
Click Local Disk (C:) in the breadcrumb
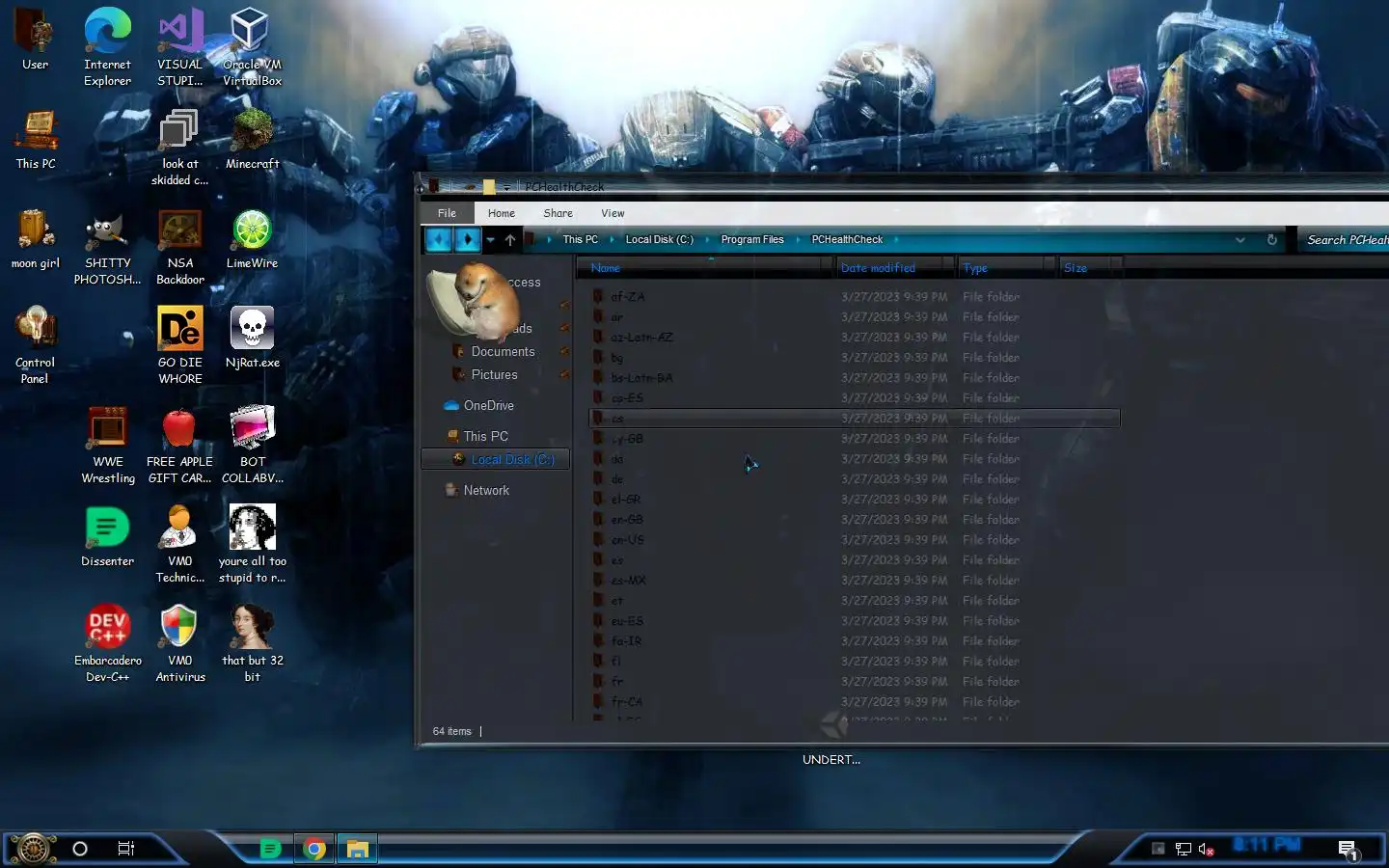[659, 239]
